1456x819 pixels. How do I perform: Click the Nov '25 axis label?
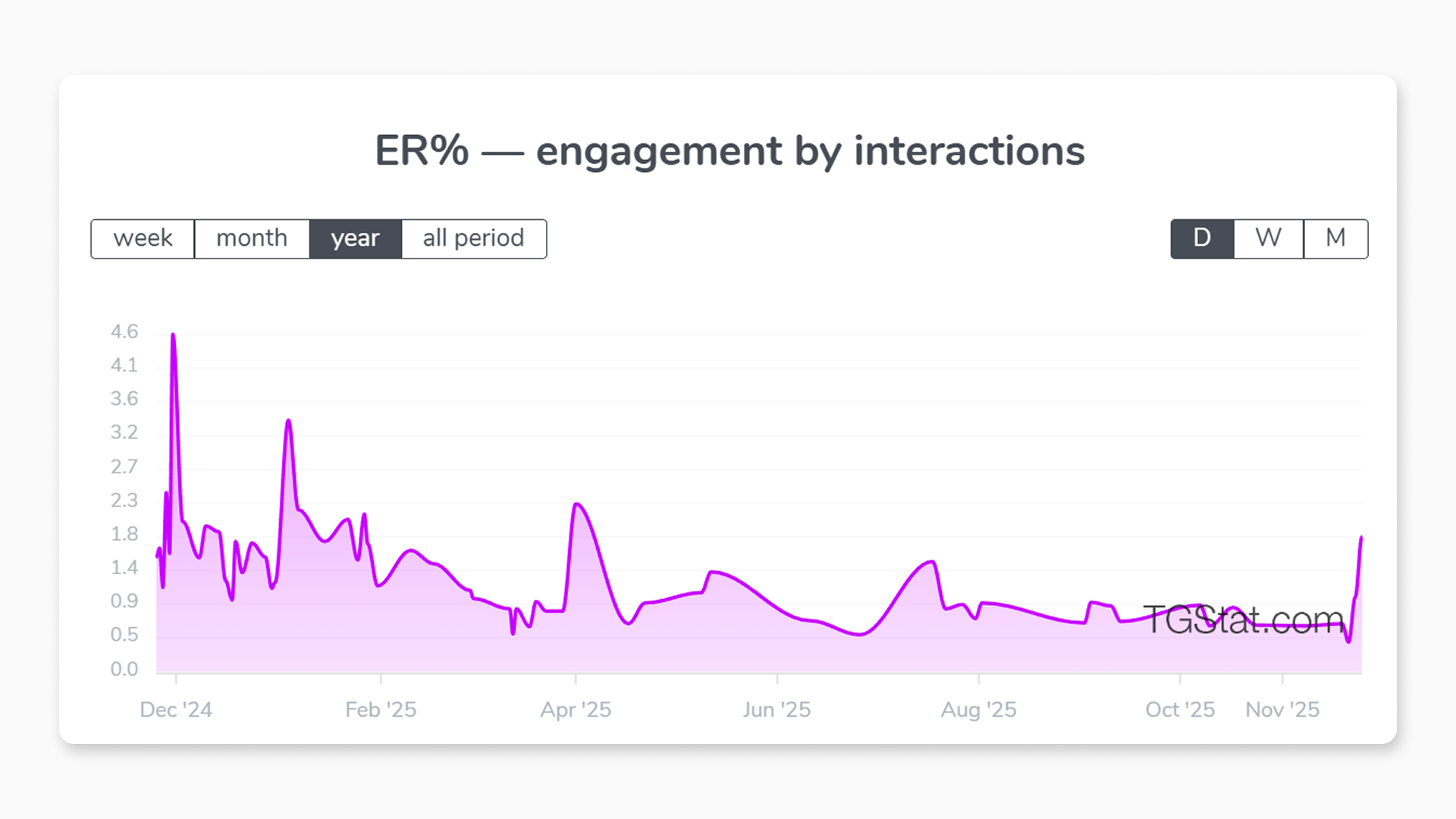[x=1282, y=709]
